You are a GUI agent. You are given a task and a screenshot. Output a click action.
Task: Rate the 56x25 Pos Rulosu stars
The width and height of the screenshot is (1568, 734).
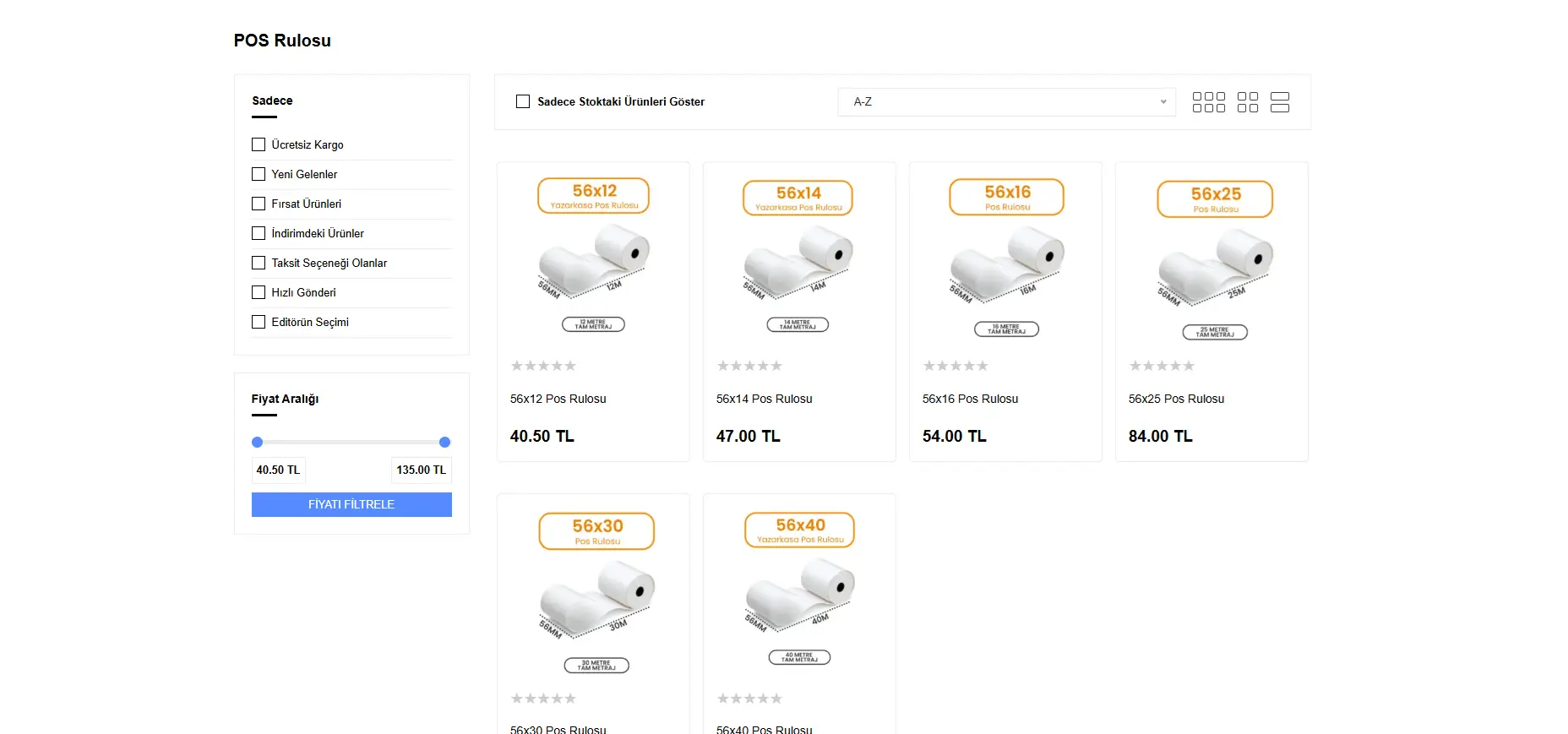(x=1162, y=366)
